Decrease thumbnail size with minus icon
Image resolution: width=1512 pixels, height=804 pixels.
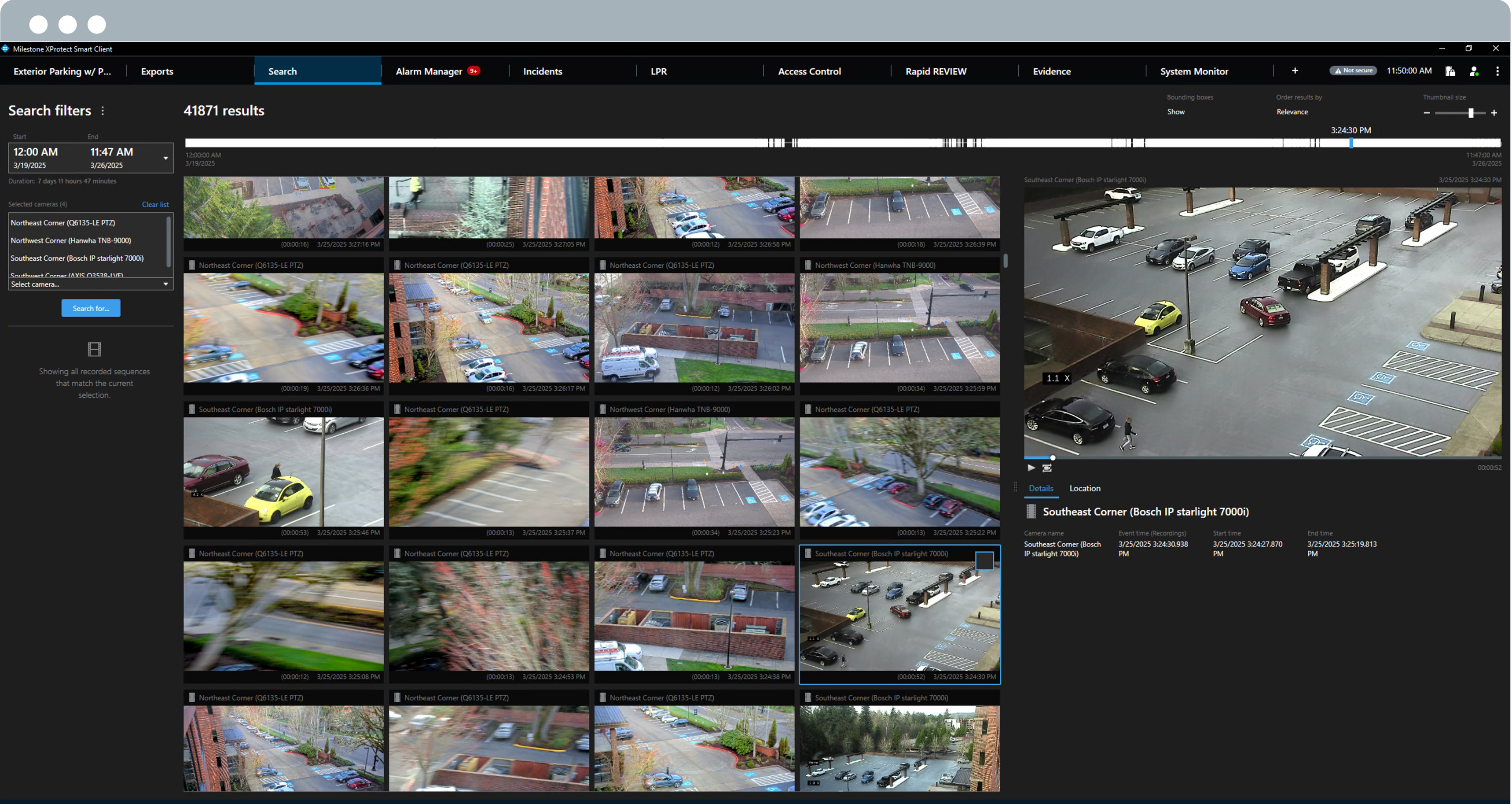point(1426,113)
